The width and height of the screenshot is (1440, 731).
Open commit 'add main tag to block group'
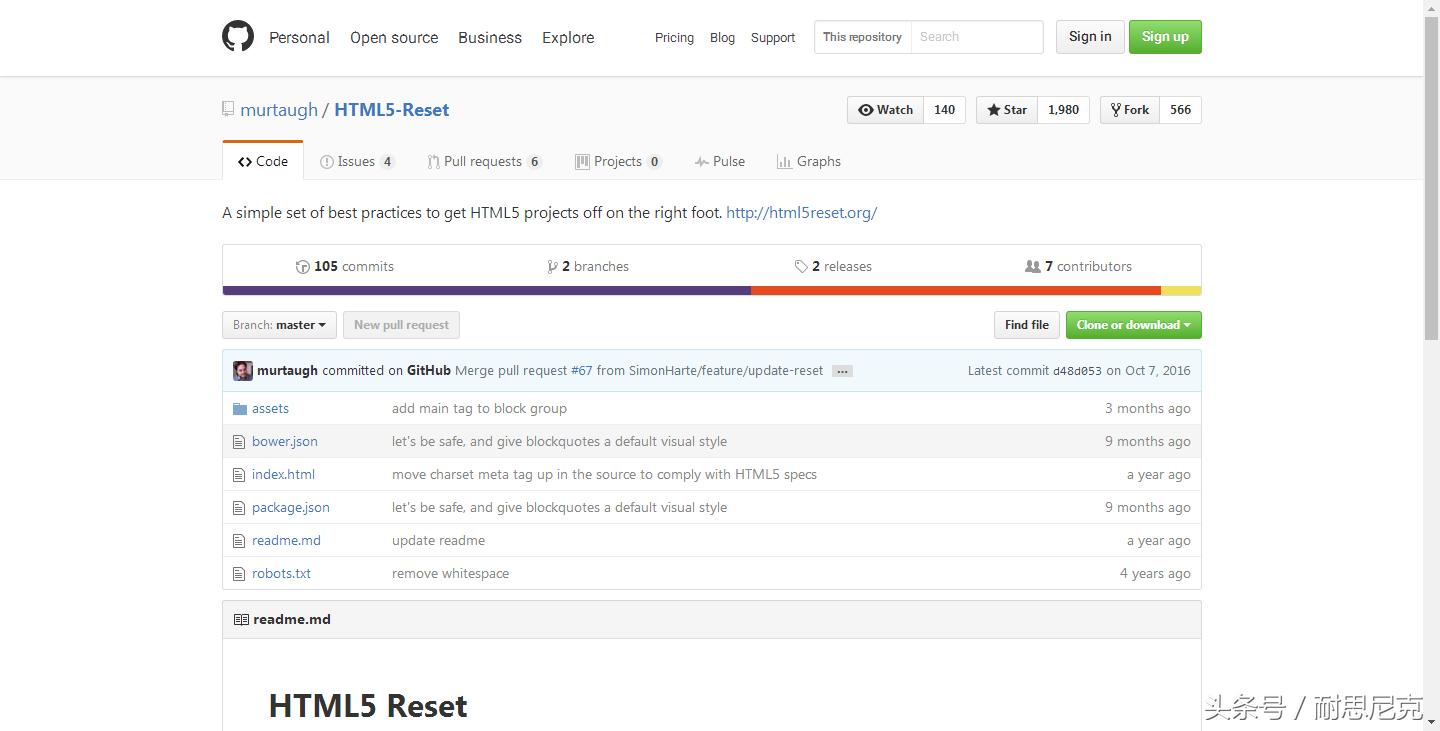tap(479, 408)
